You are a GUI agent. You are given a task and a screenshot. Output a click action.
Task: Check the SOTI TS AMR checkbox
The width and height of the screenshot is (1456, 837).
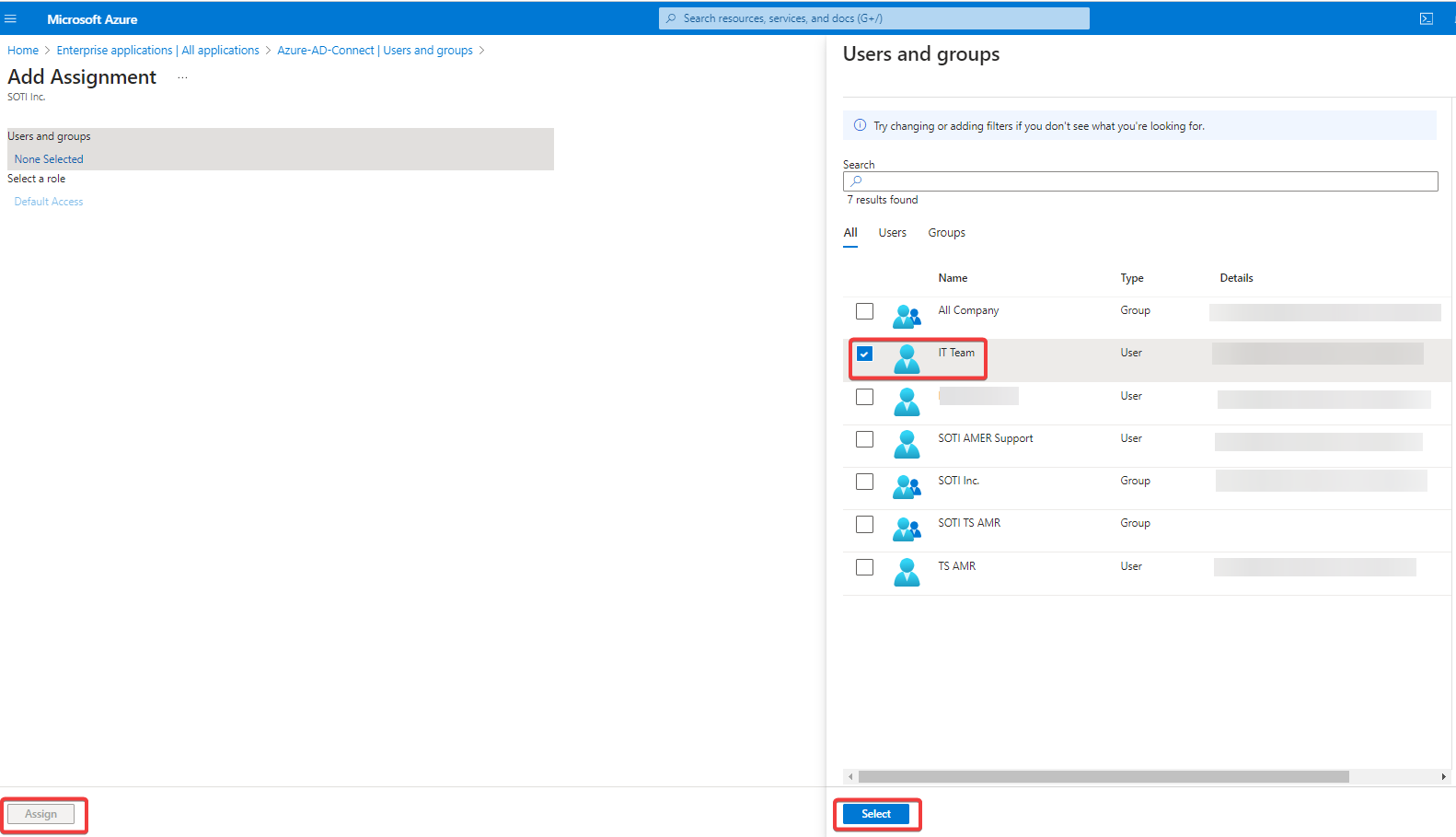point(864,524)
